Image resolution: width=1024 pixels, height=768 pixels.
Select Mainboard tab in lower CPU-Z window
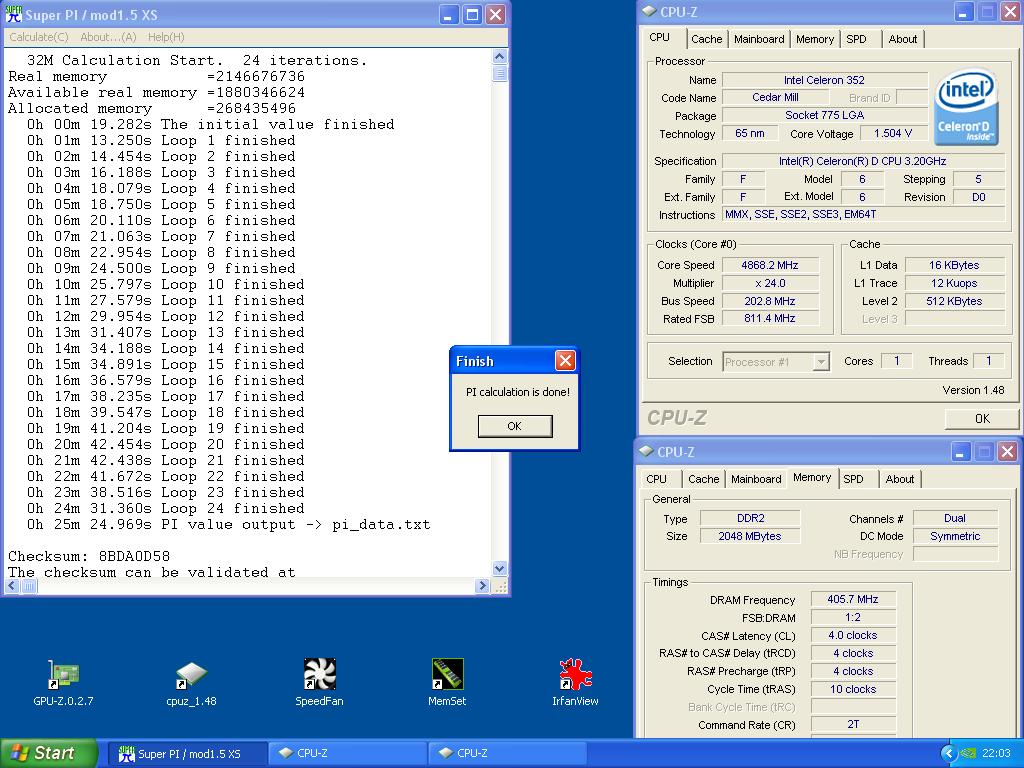[756, 479]
